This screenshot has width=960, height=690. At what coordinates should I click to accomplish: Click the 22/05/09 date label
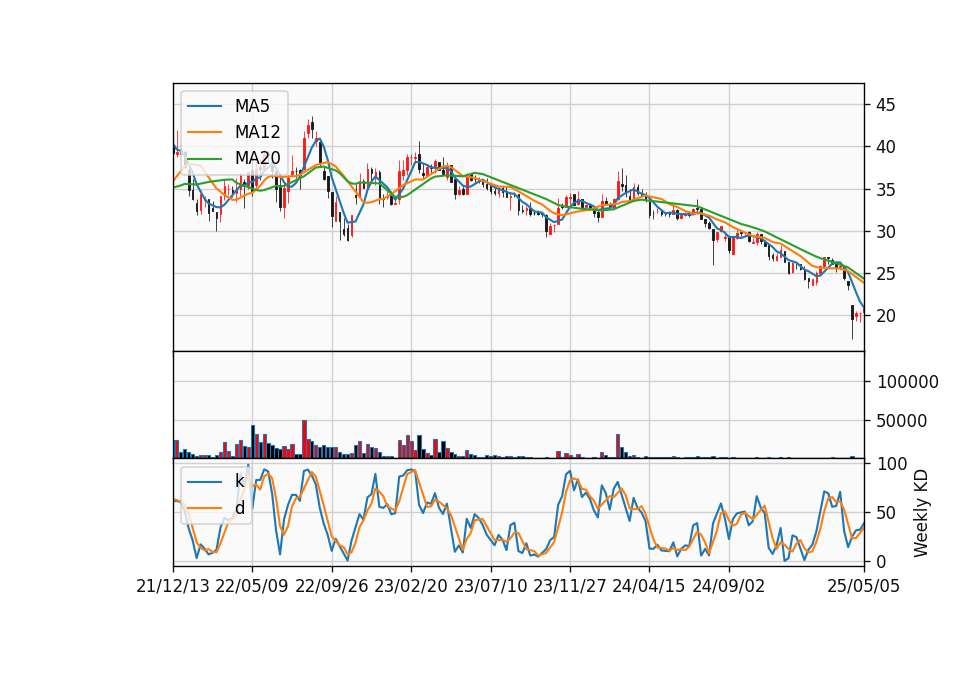[x=252, y=587]
